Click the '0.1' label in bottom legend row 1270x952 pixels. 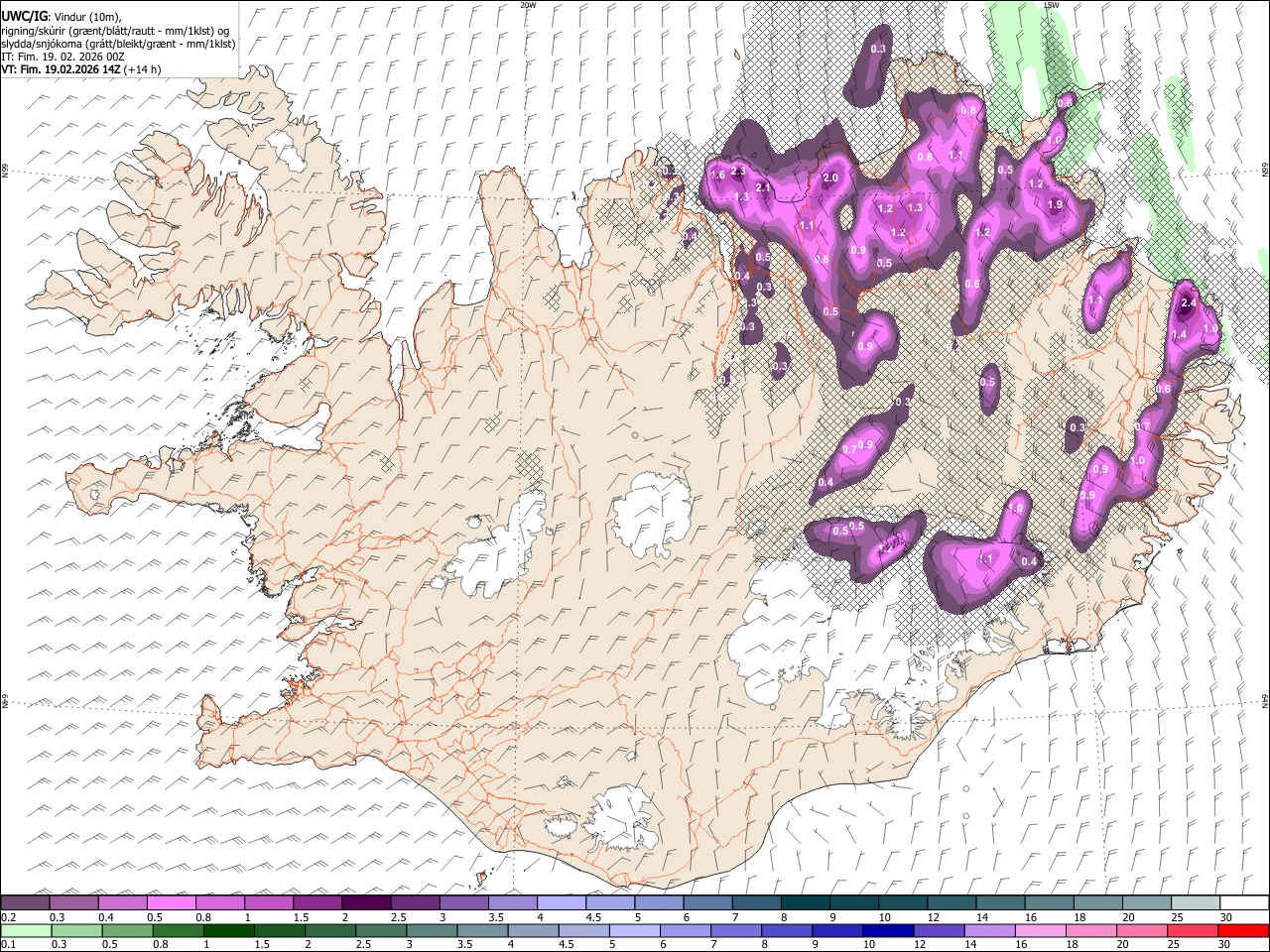click(8, 945)
